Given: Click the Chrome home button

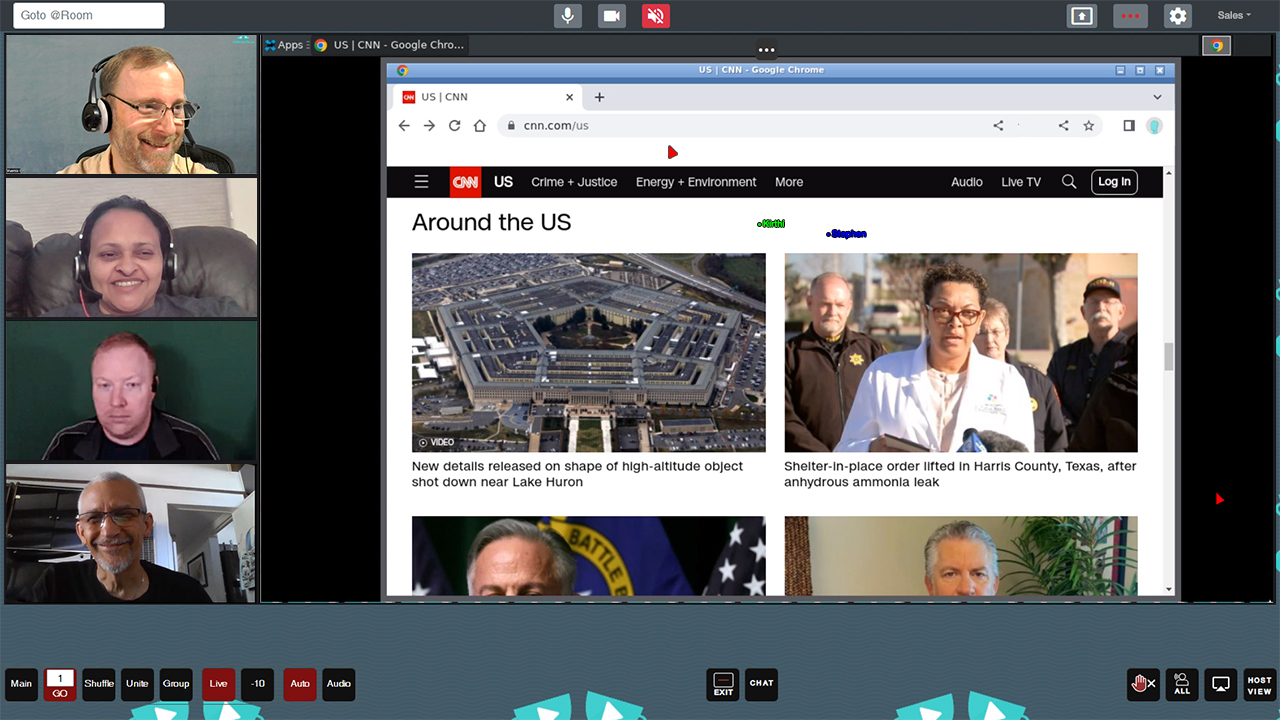Looking at the screenshot, I should tap(480, 126).
